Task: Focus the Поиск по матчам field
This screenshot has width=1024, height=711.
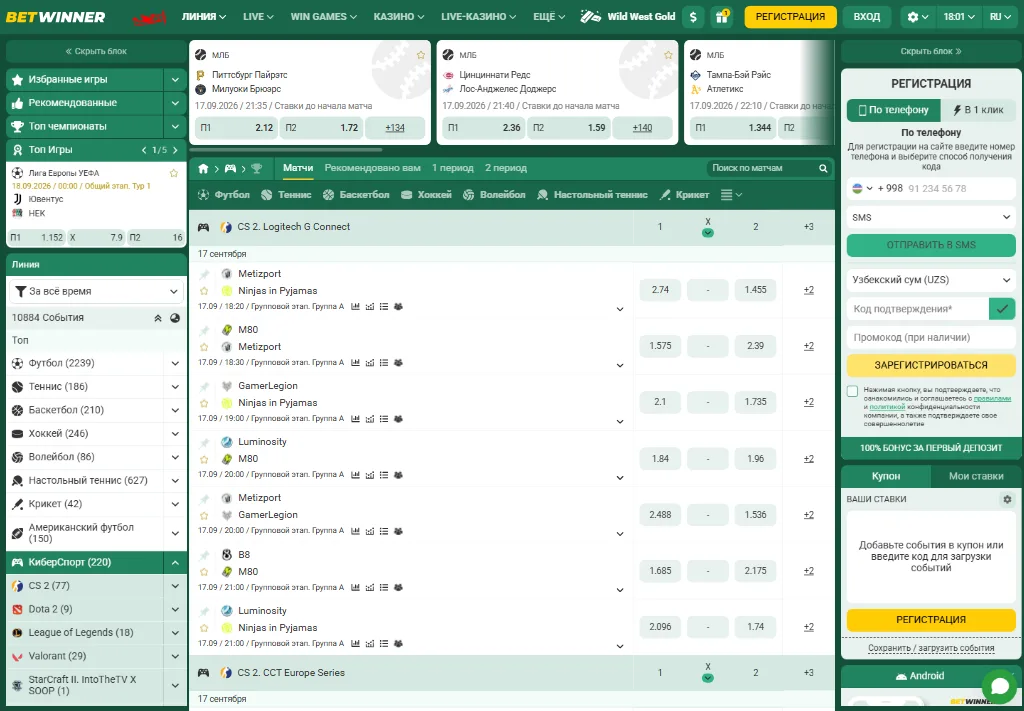Action: click(763, 168)
